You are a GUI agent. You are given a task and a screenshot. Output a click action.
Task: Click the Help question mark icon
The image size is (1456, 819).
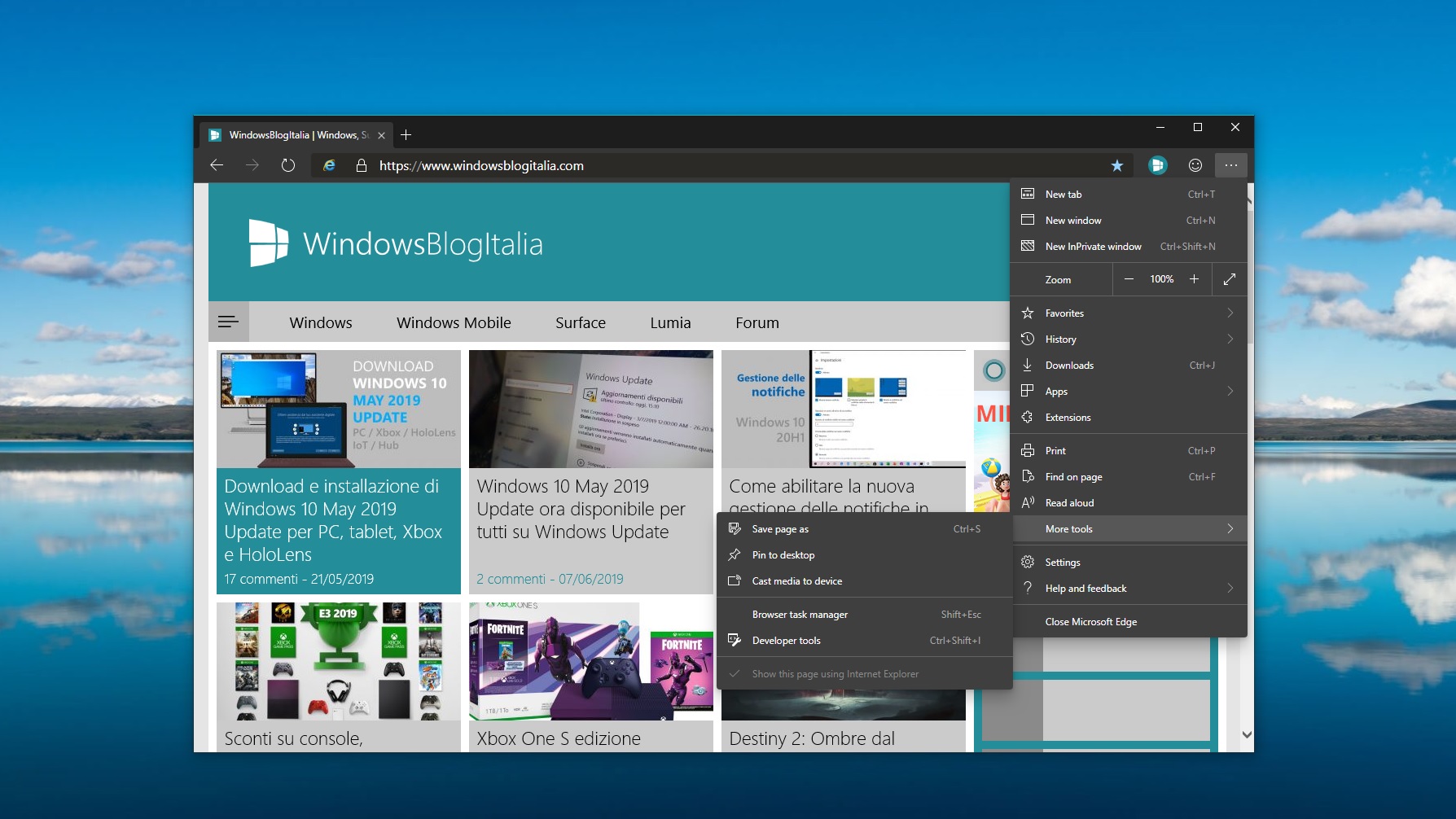pyautogui.click(x=1028, y=588)
